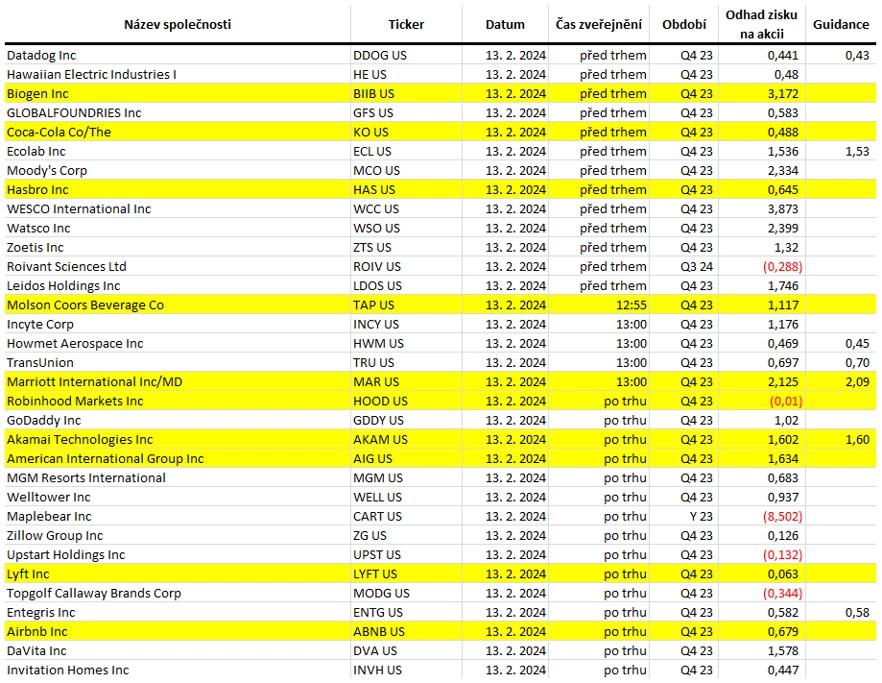
Task: Click the Marriott International Inc/MD row name
Action: (94, 382)
